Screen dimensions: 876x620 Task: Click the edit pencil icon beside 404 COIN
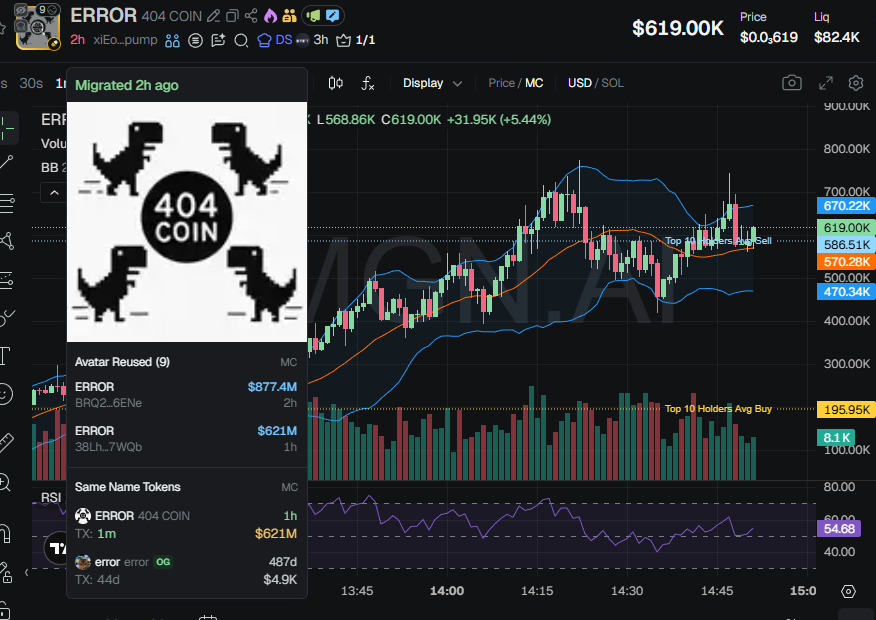(213, 16)
